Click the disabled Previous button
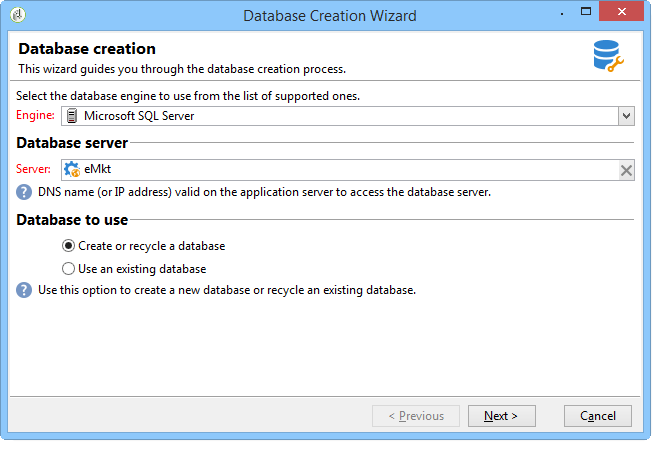This screenshot has height=453, width=659. [416, 416]
